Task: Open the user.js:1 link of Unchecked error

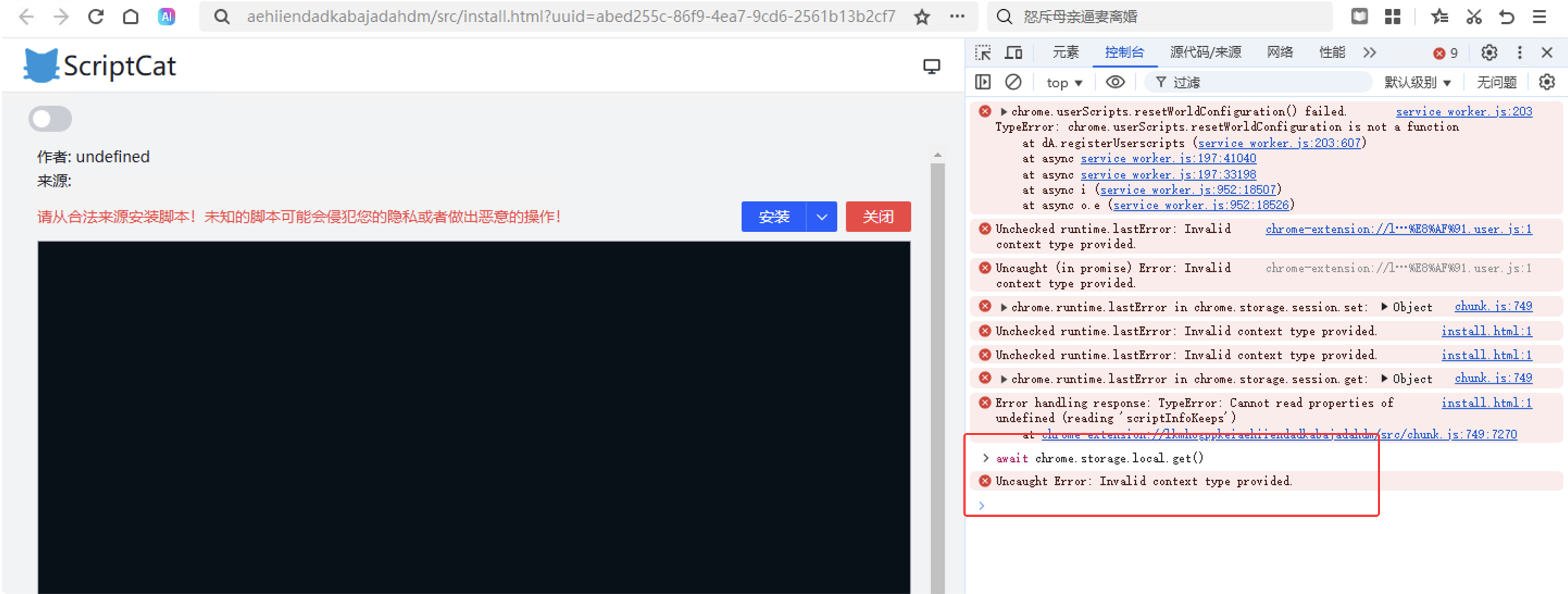Action: [1398, 229]
